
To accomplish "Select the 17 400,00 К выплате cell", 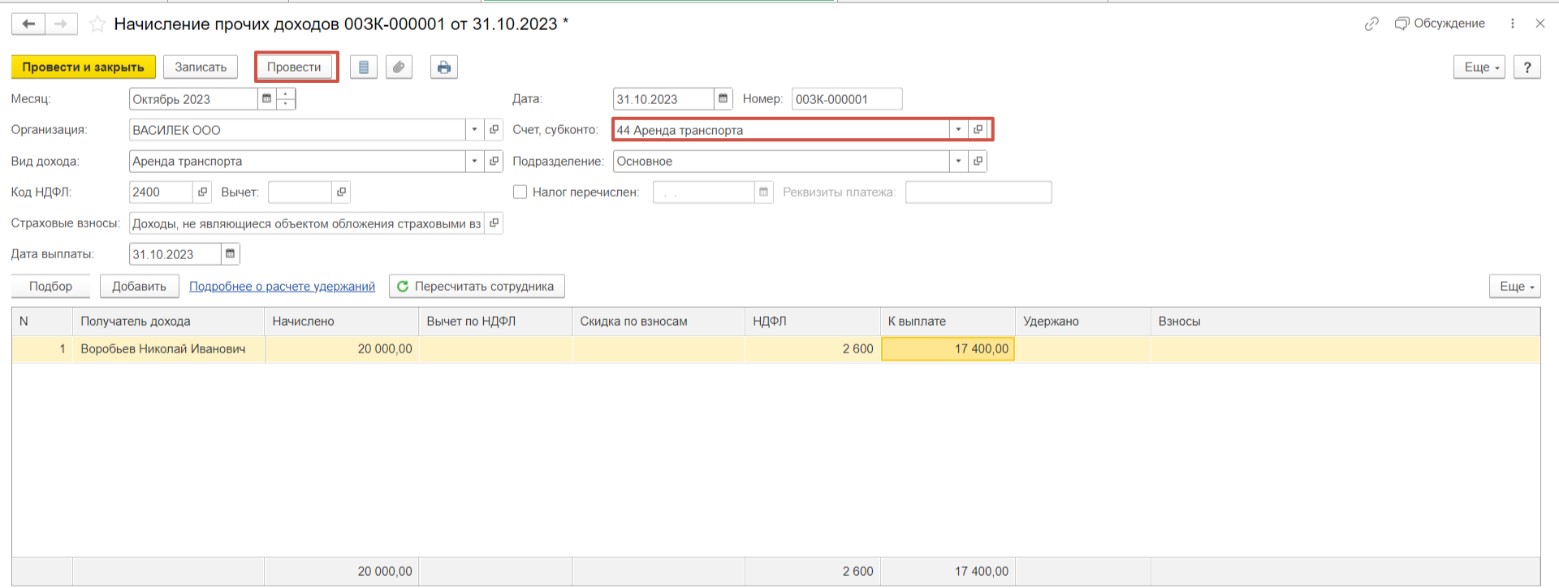I will [947, 349].
